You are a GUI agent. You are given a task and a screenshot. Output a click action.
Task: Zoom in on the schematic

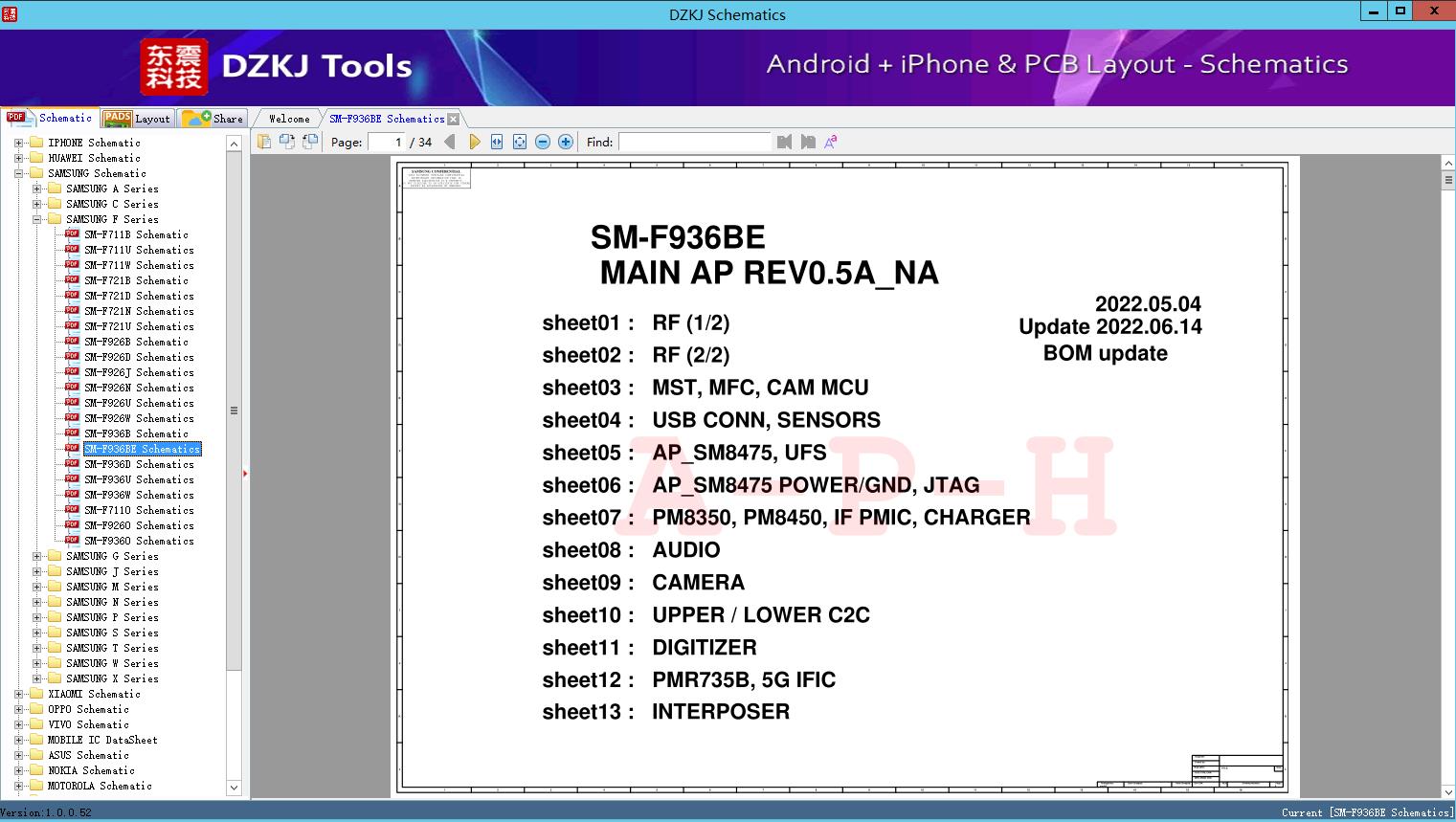tap(566, 142)
